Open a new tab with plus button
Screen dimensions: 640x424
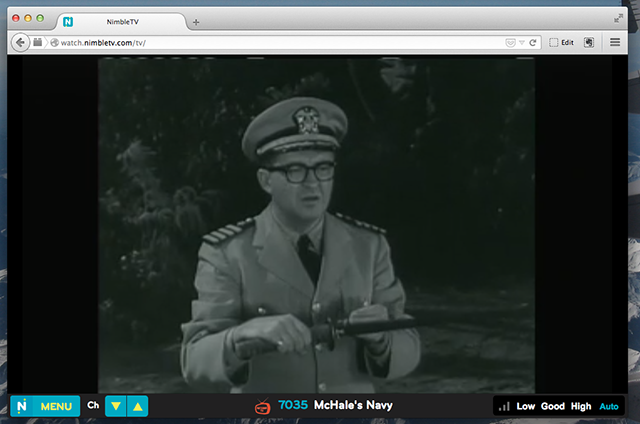[196, 22]
